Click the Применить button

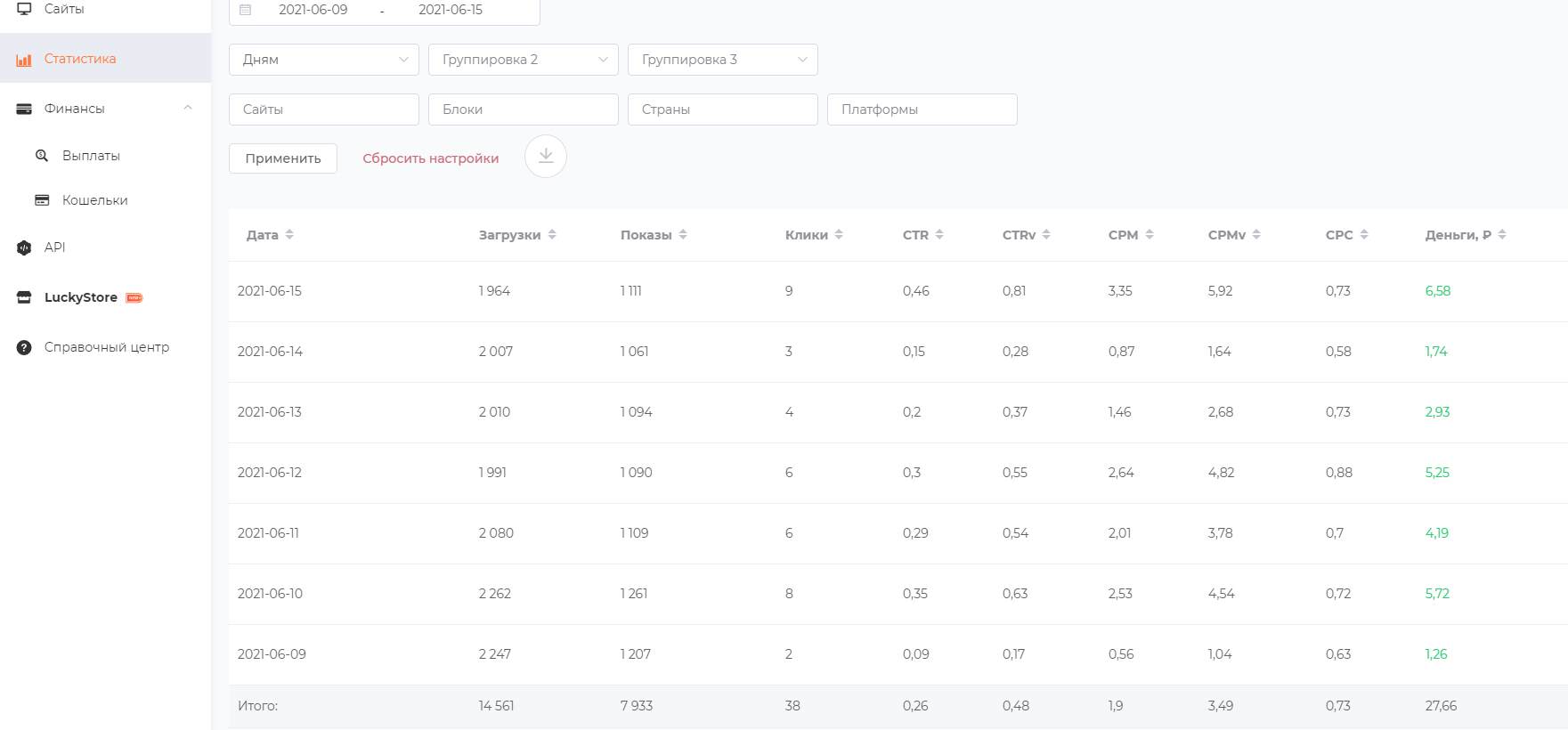coord(283,158)
